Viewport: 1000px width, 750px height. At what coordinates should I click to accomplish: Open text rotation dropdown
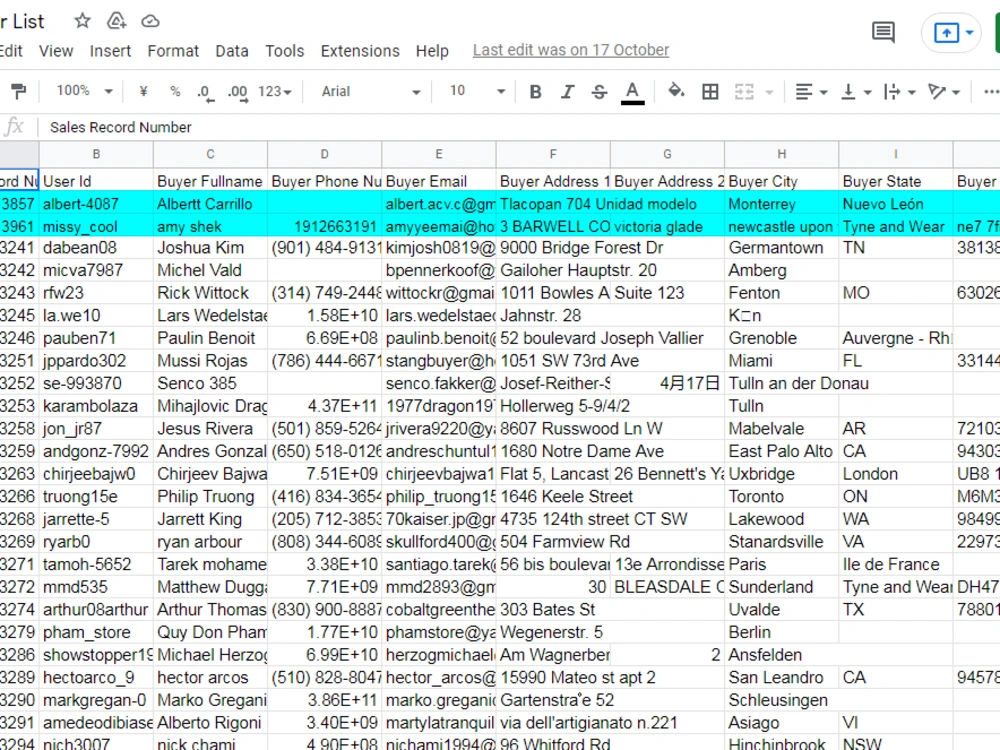945,92
